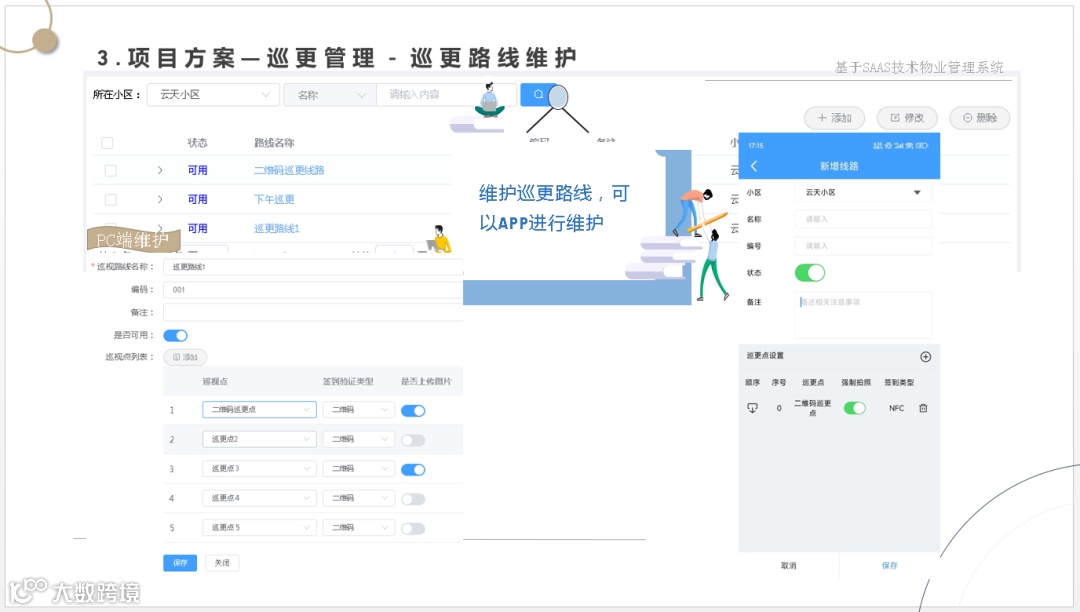This screenshot has height=612, width=1080.
Task: Open patrol point dropdown 二维码巡更点
Action: [259, 410]
